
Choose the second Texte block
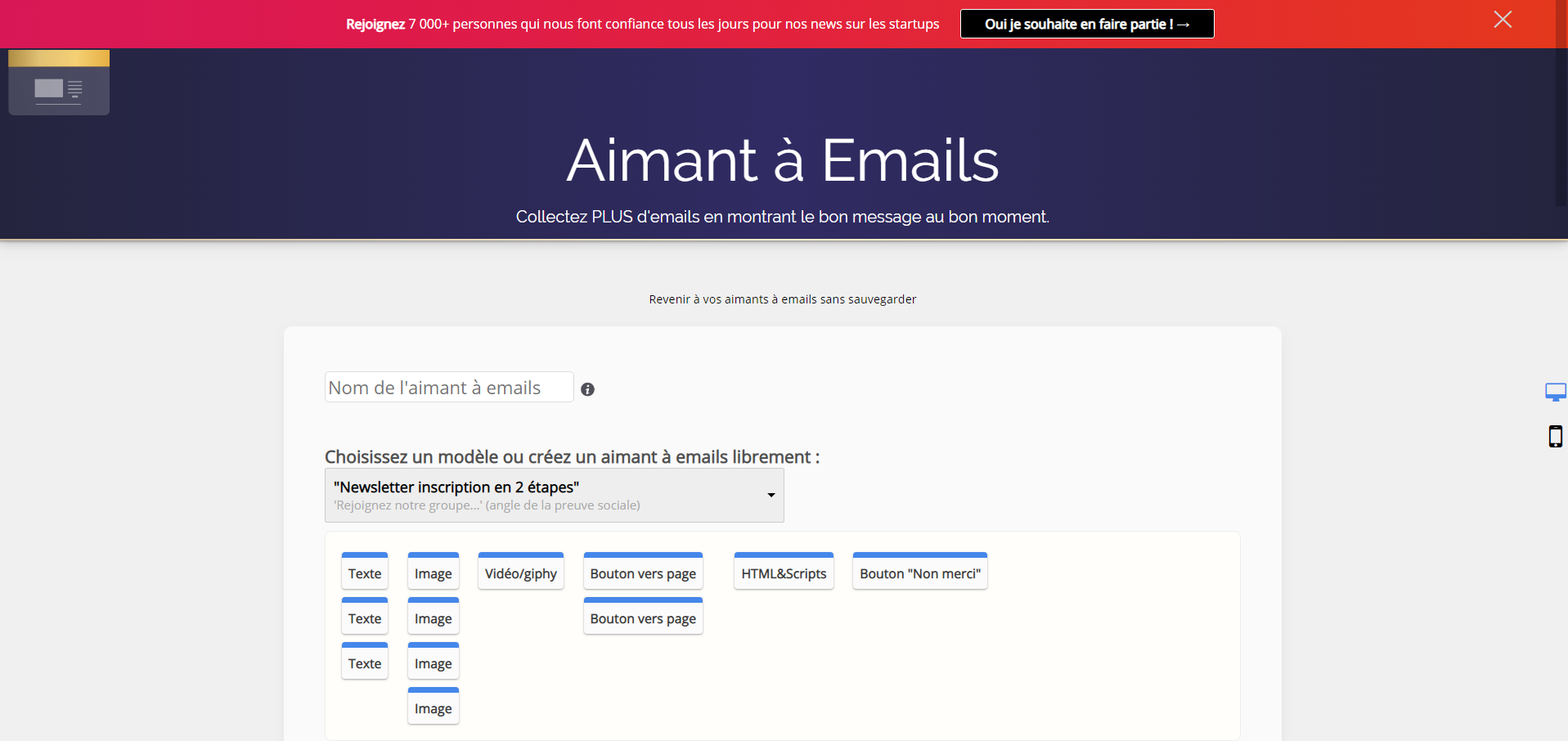point(364,617)
